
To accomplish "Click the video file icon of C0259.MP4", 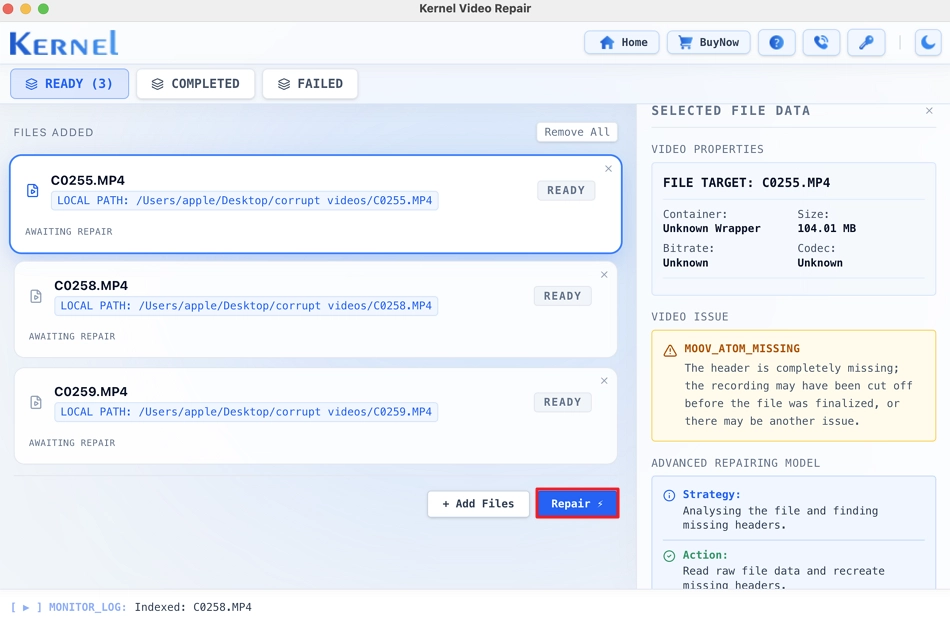I will click(x=36, y=402).
